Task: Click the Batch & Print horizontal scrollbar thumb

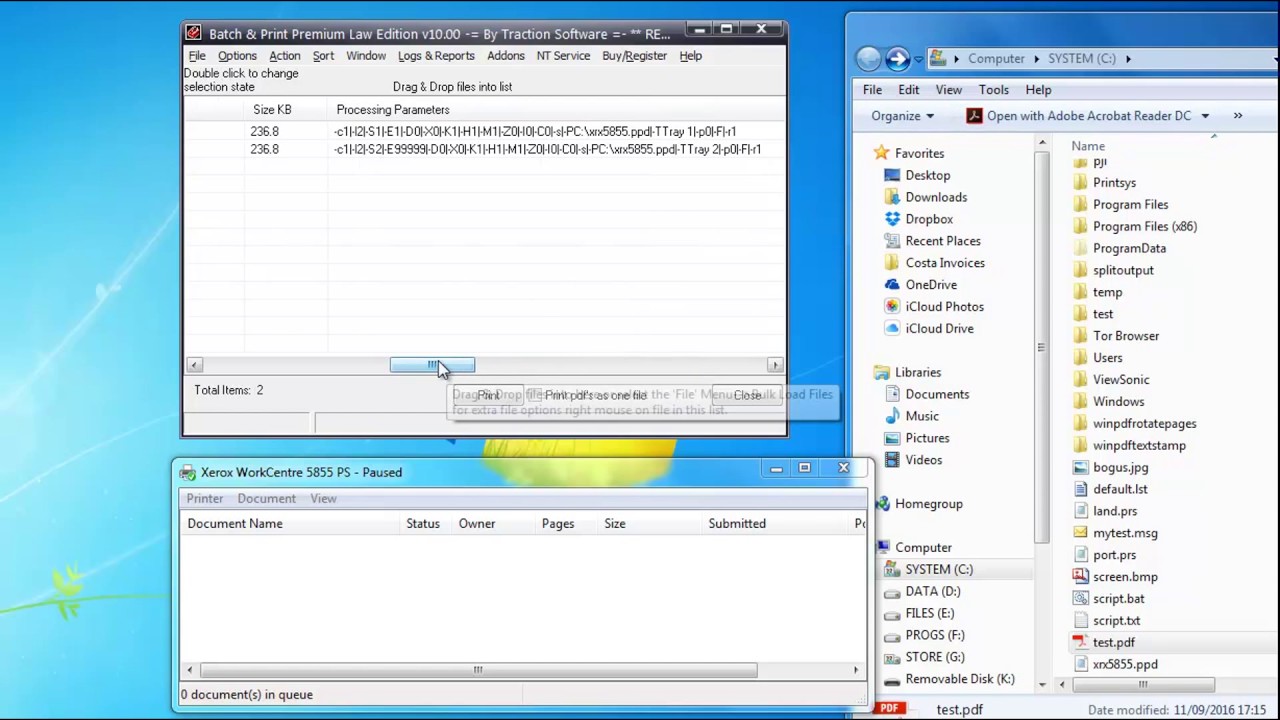Action: (x=432, y=365)
